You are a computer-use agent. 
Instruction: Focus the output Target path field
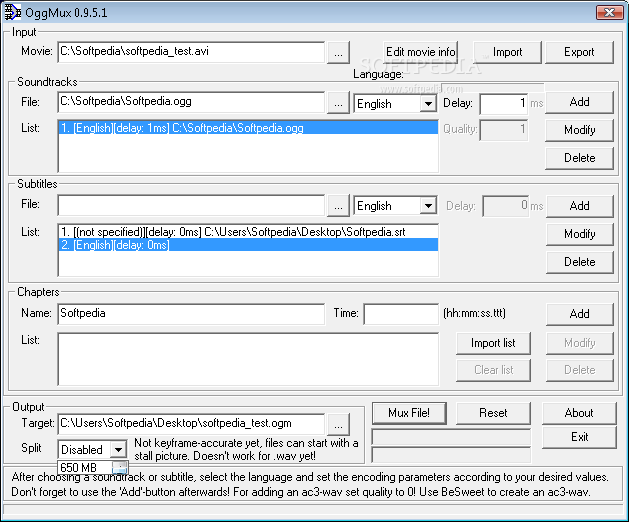click(x=191, y=424)
